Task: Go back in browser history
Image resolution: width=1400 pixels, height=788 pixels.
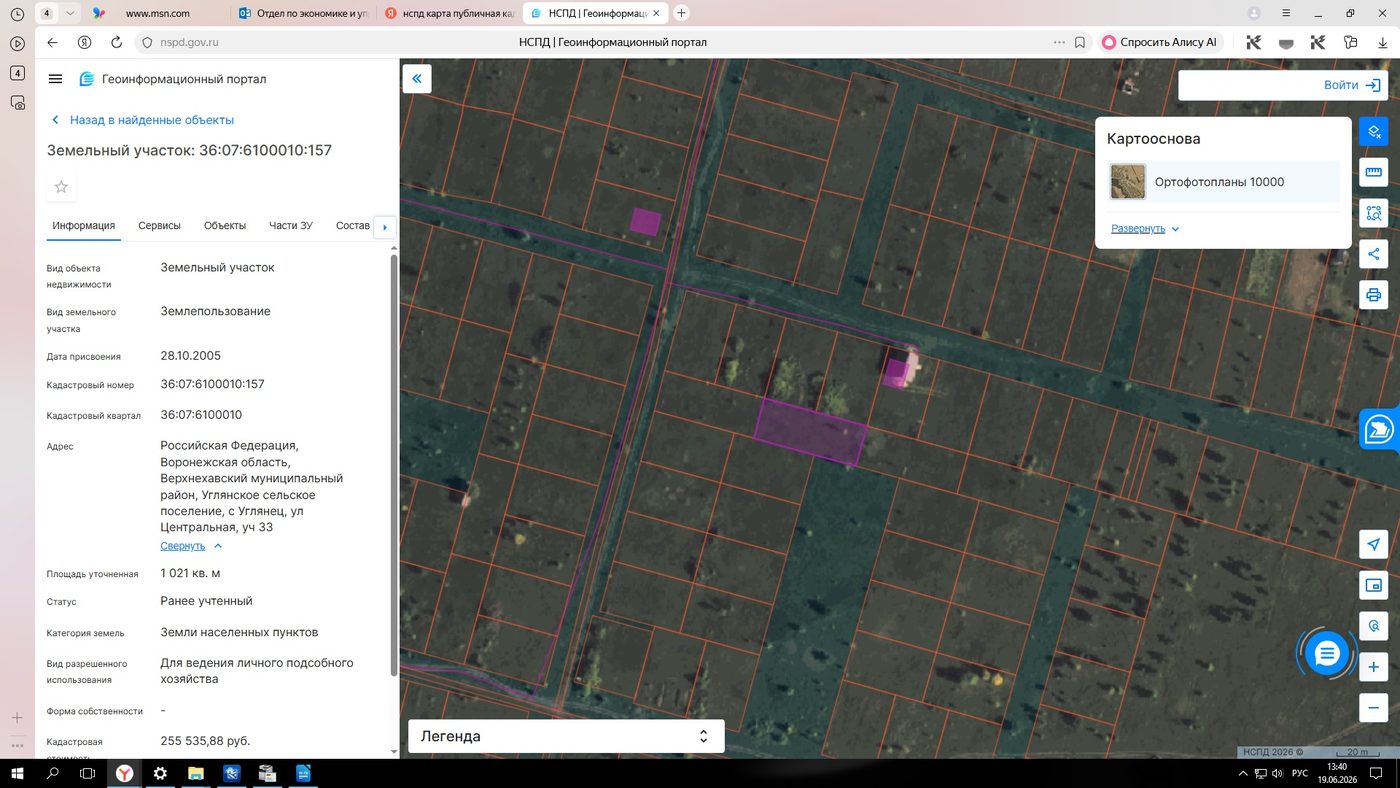Action: click(x=53, y=43)
